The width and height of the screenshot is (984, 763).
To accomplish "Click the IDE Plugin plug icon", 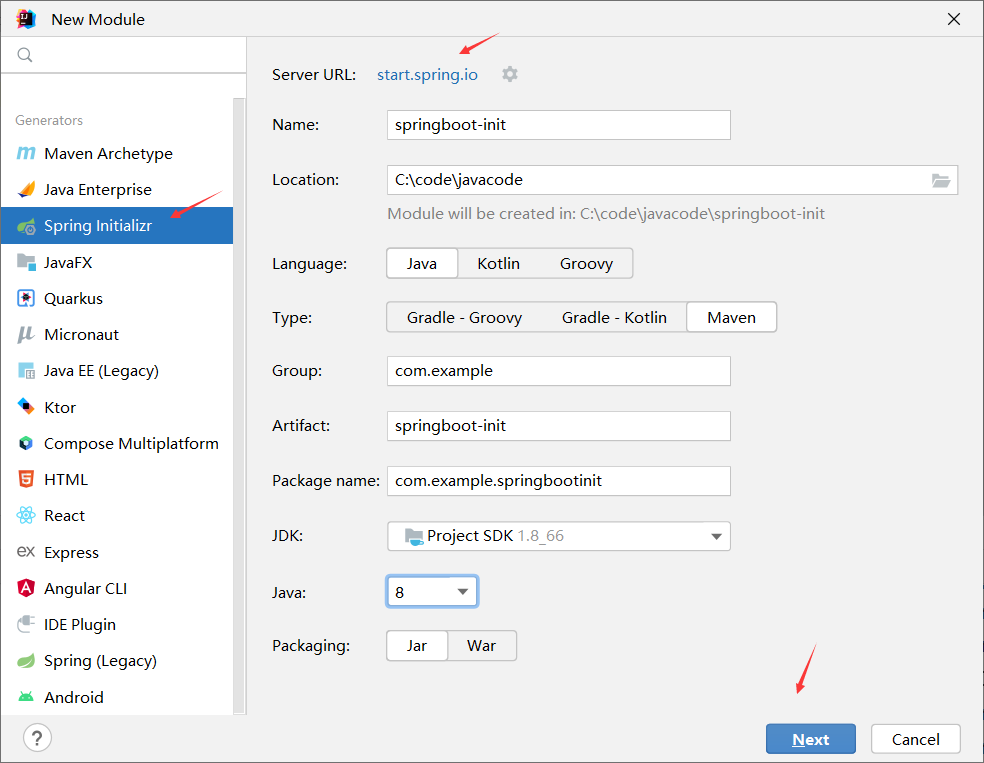I will point(26,624).
